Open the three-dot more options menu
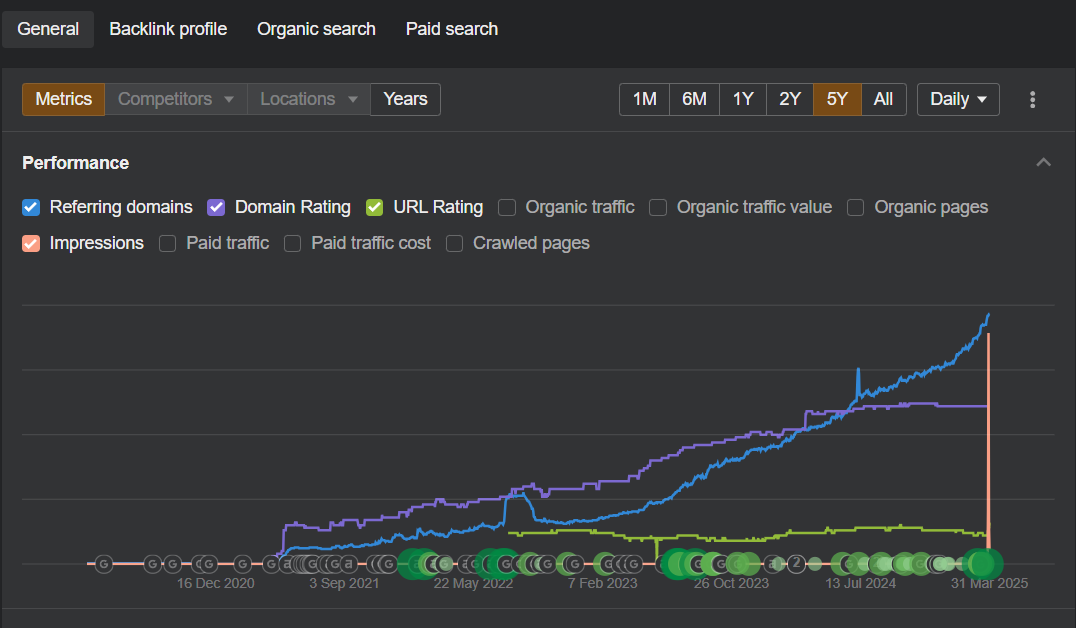This screenshot has height=628, width=1076. tap(1032, 100)
